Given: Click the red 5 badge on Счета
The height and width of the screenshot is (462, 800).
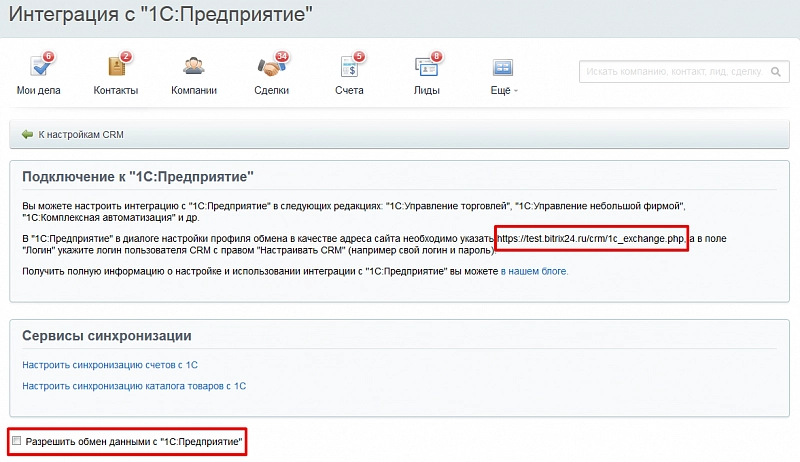Looking at the screenshot, I should pos(359,56).
